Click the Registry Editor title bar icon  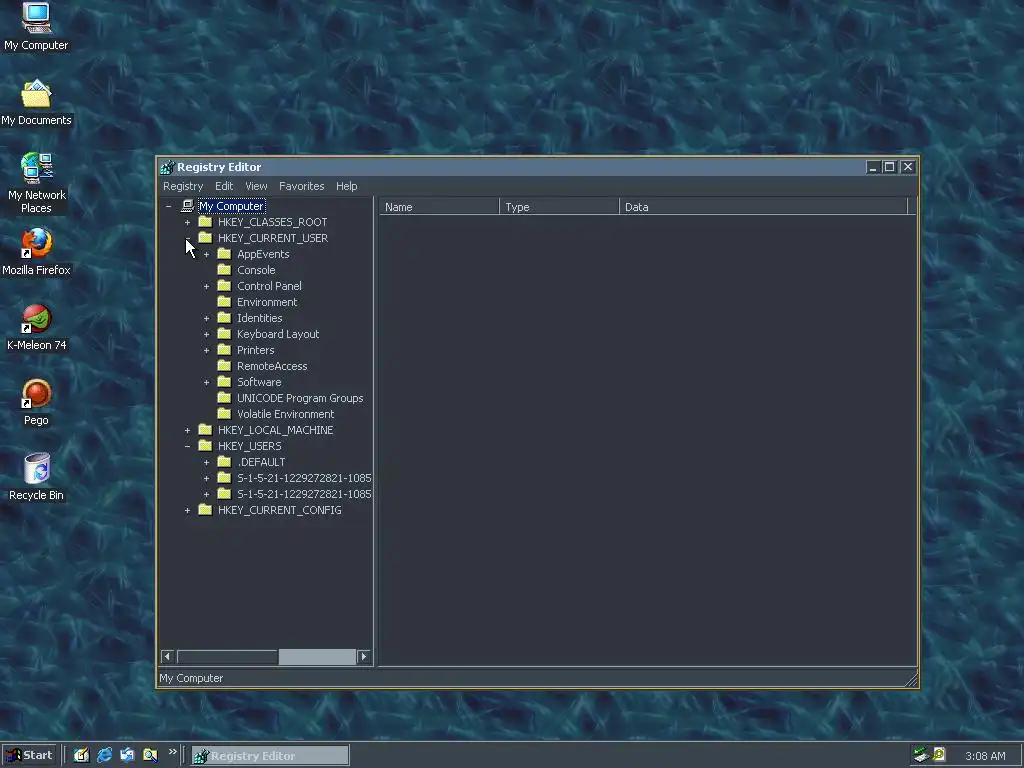(167, 167)
